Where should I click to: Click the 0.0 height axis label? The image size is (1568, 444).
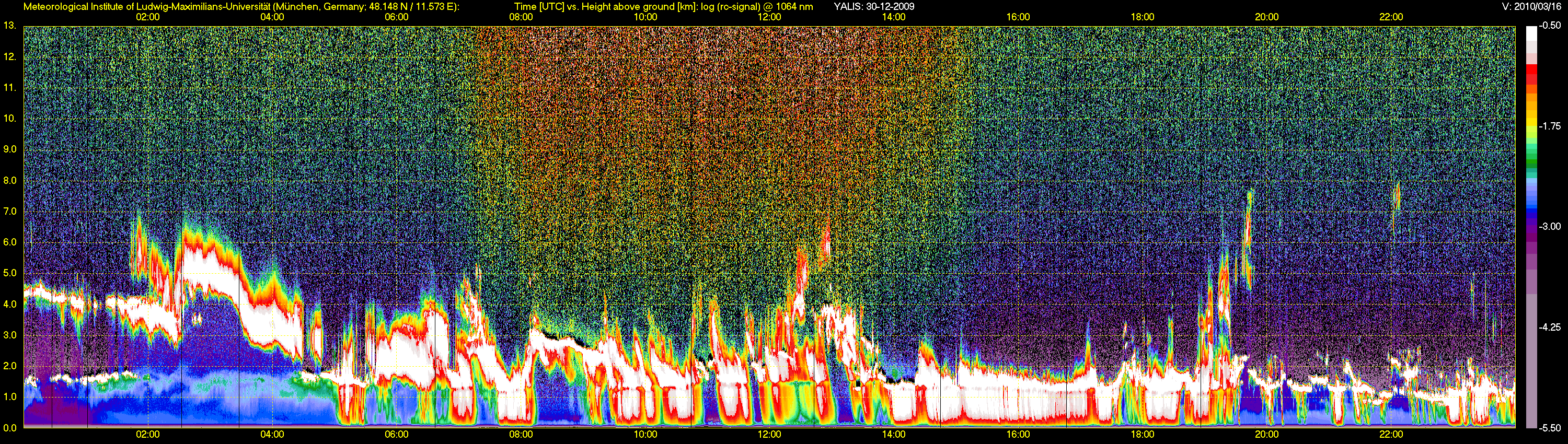[10, 428]
